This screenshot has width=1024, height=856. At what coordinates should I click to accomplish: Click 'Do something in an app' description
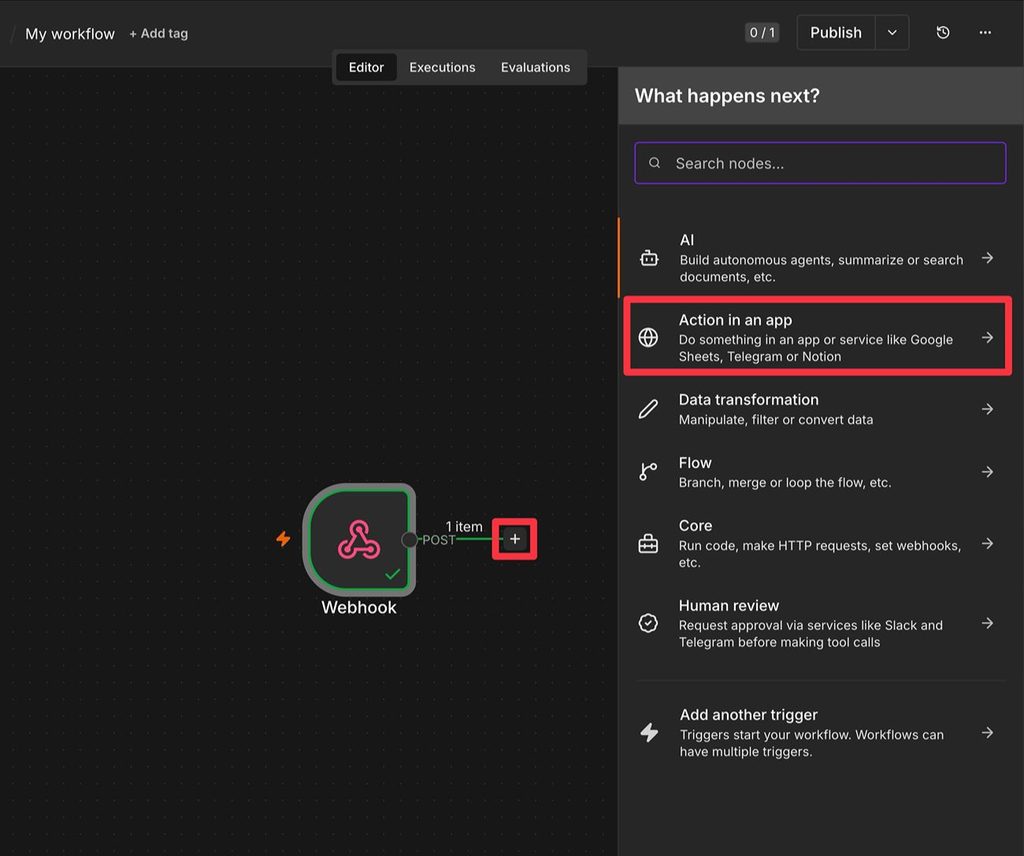[x=816, y=348]
